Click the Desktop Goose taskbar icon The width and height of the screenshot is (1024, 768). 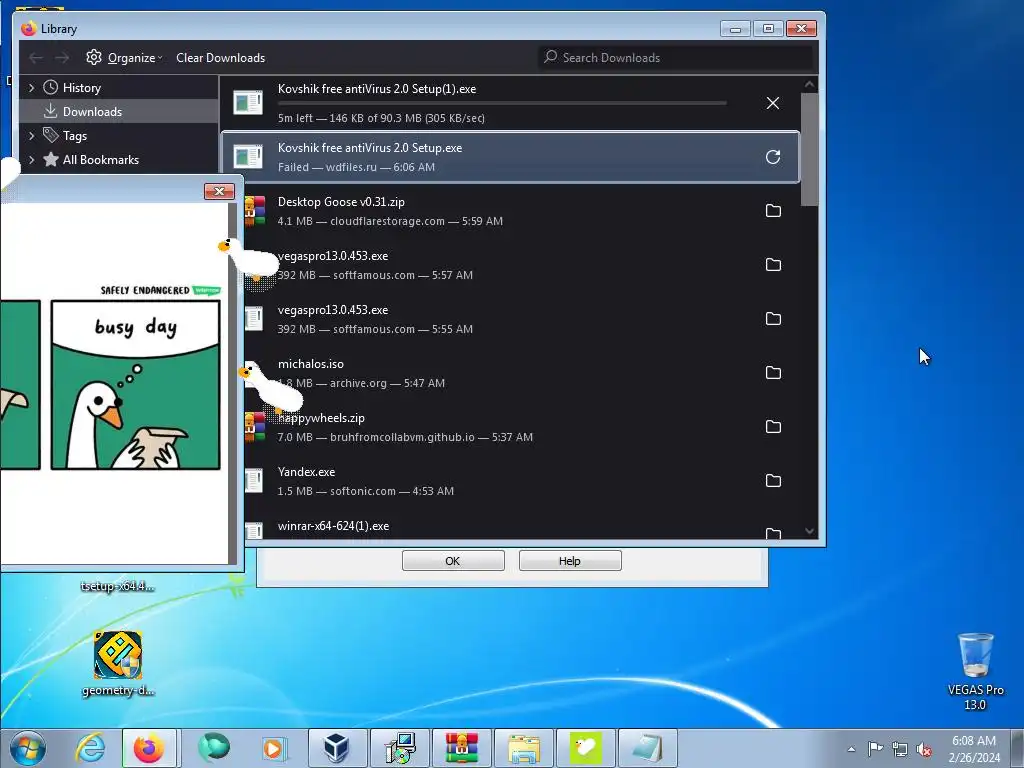coord(586,748)
